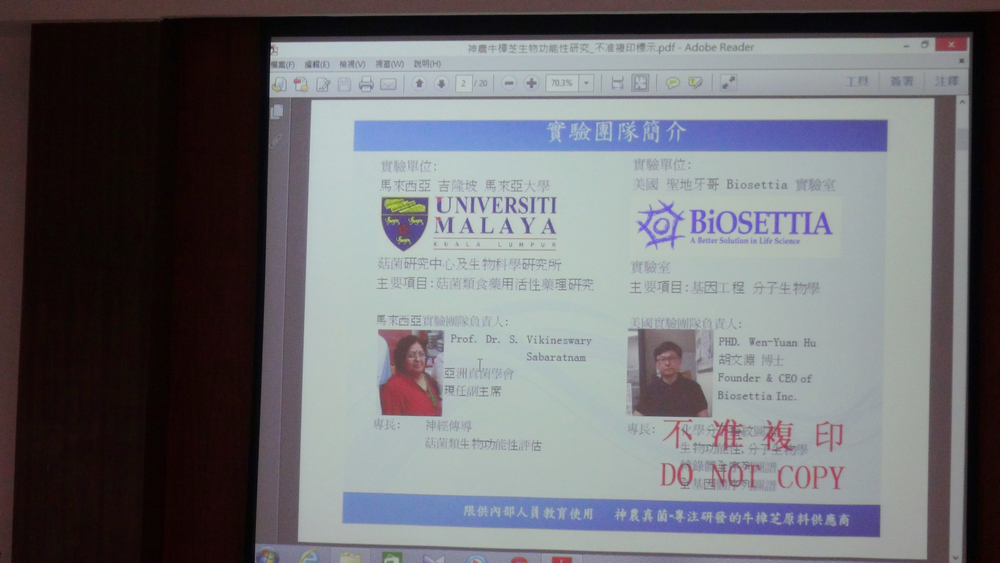
Task: Click the fit width scrolling icon
Action: 617,84
